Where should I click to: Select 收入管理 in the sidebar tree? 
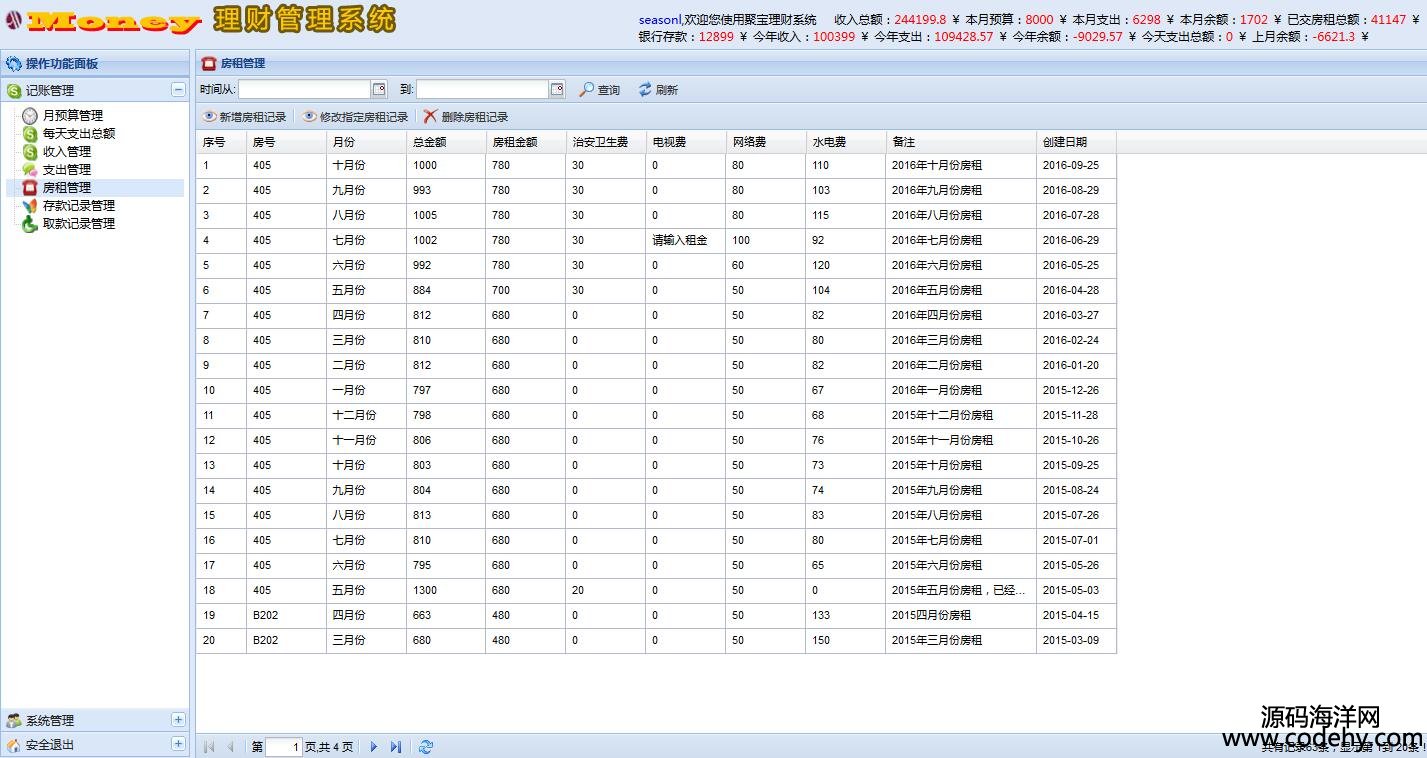click(66, 152)
